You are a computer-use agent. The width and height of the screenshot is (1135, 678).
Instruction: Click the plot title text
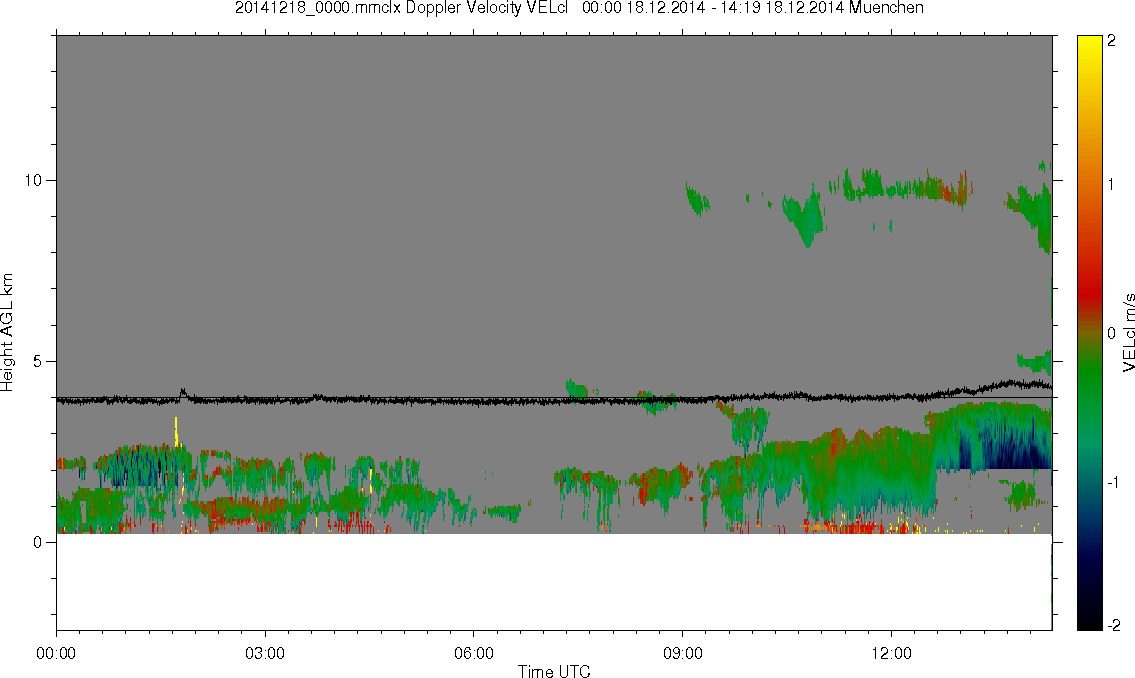point(579,8)
